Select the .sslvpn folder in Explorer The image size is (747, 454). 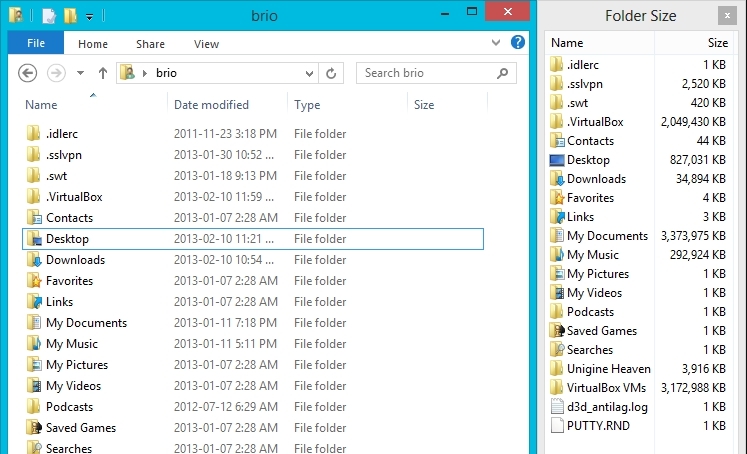253,155
